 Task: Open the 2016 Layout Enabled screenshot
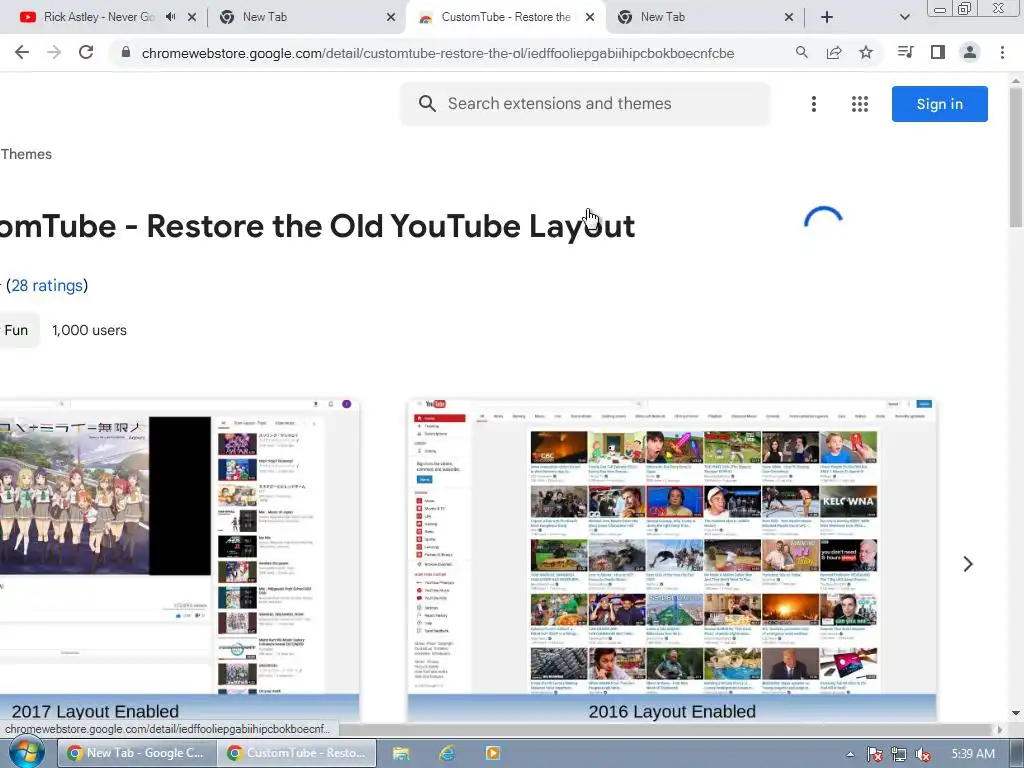[x=672, y=560]
